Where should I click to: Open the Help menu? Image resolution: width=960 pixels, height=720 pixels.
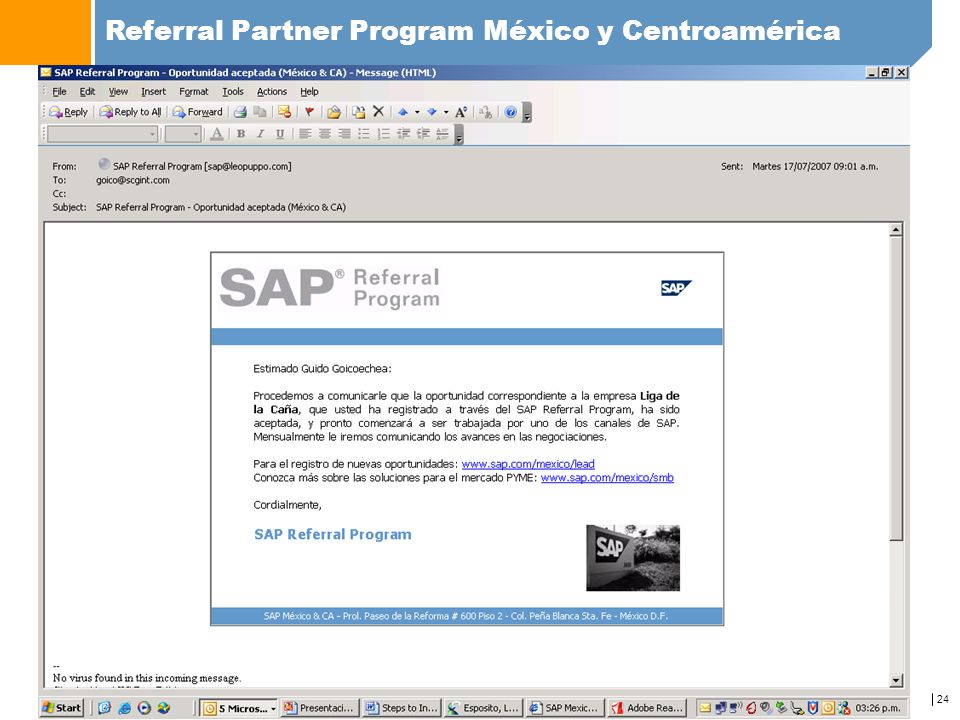[x=309, y=91]
